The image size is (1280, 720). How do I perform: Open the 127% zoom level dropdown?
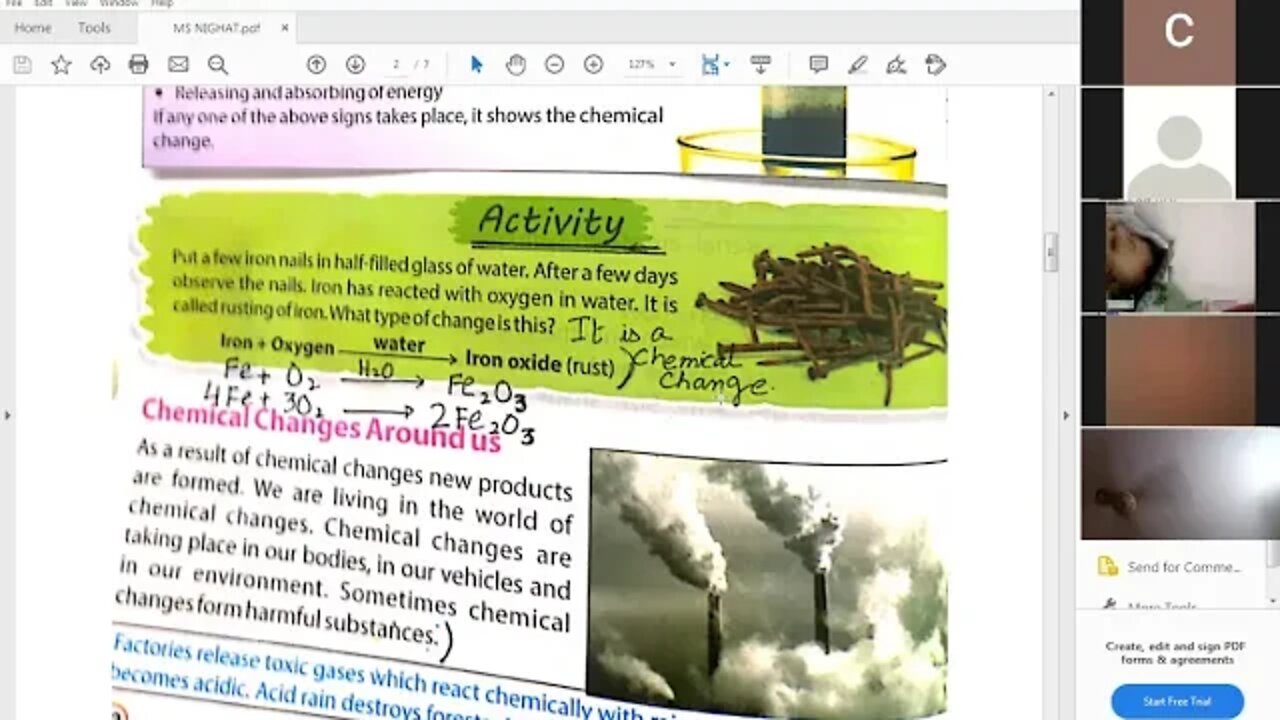pyautogui.click(x=651, y=65)
